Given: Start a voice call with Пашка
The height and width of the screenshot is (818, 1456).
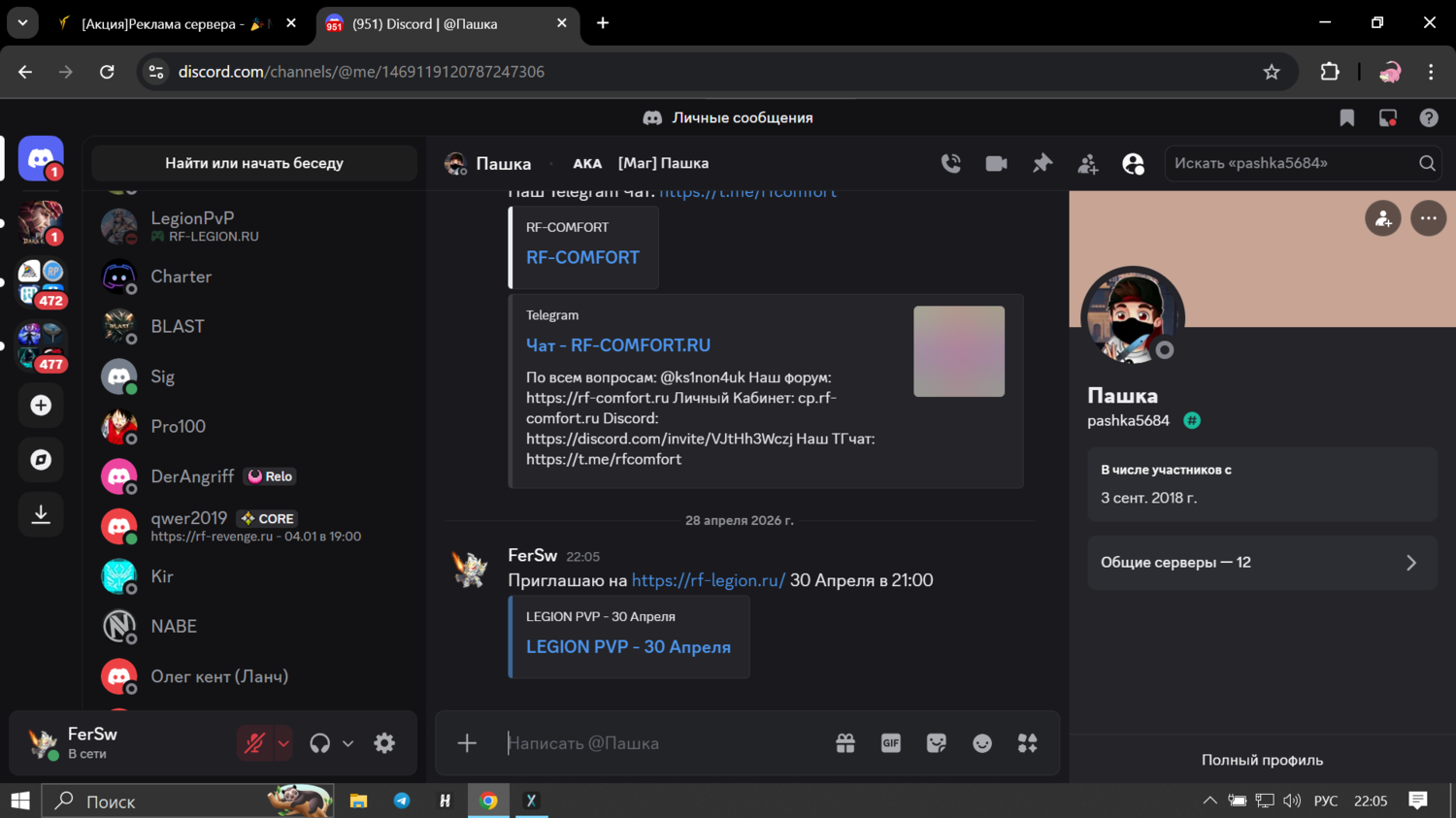Looking at the screenshot, I should tap(951, 163).
